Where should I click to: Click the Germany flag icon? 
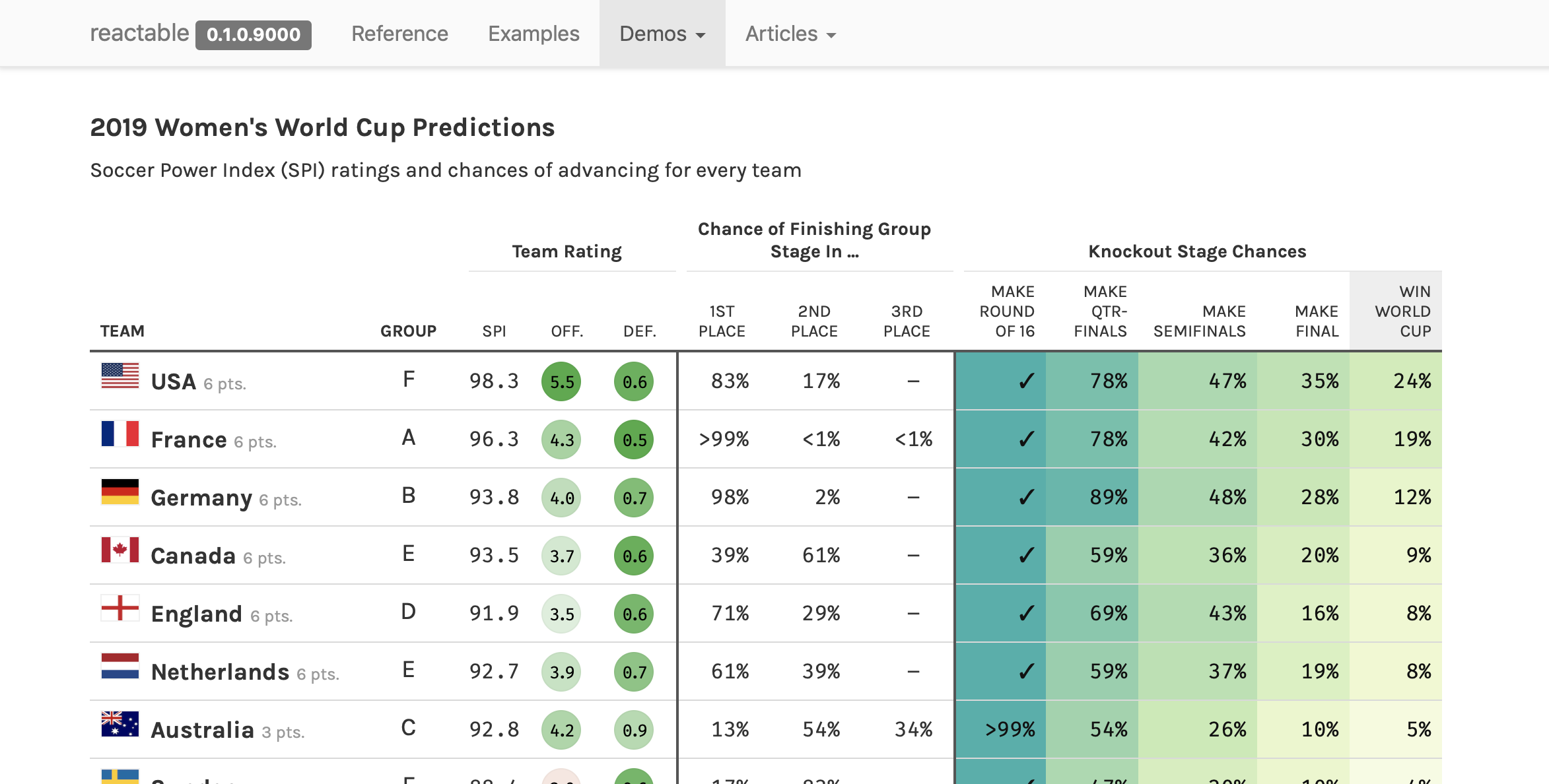pyautogui.click(x=120, y=492)
